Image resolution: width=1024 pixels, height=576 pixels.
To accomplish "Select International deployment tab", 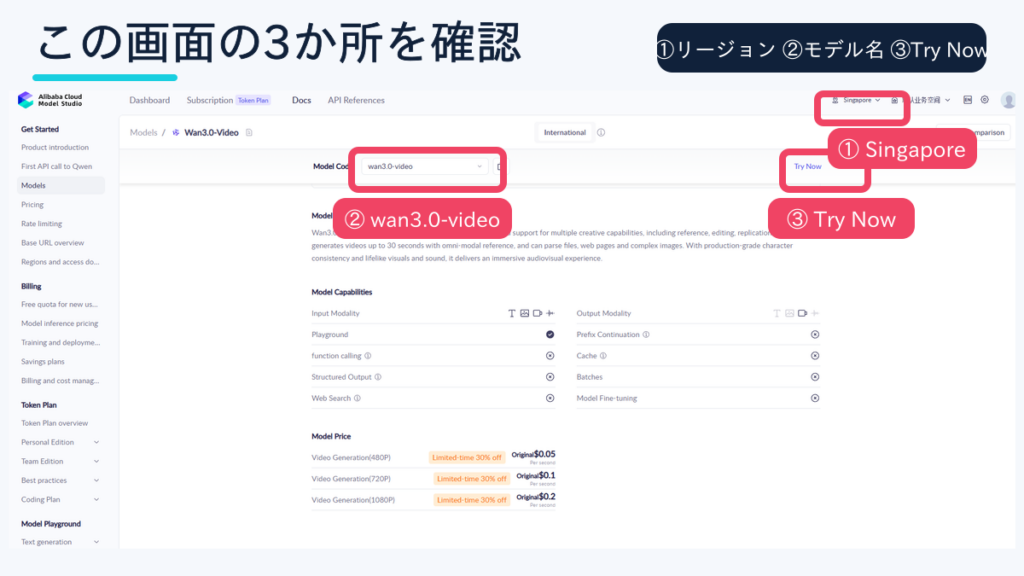I will coord(565,133).
